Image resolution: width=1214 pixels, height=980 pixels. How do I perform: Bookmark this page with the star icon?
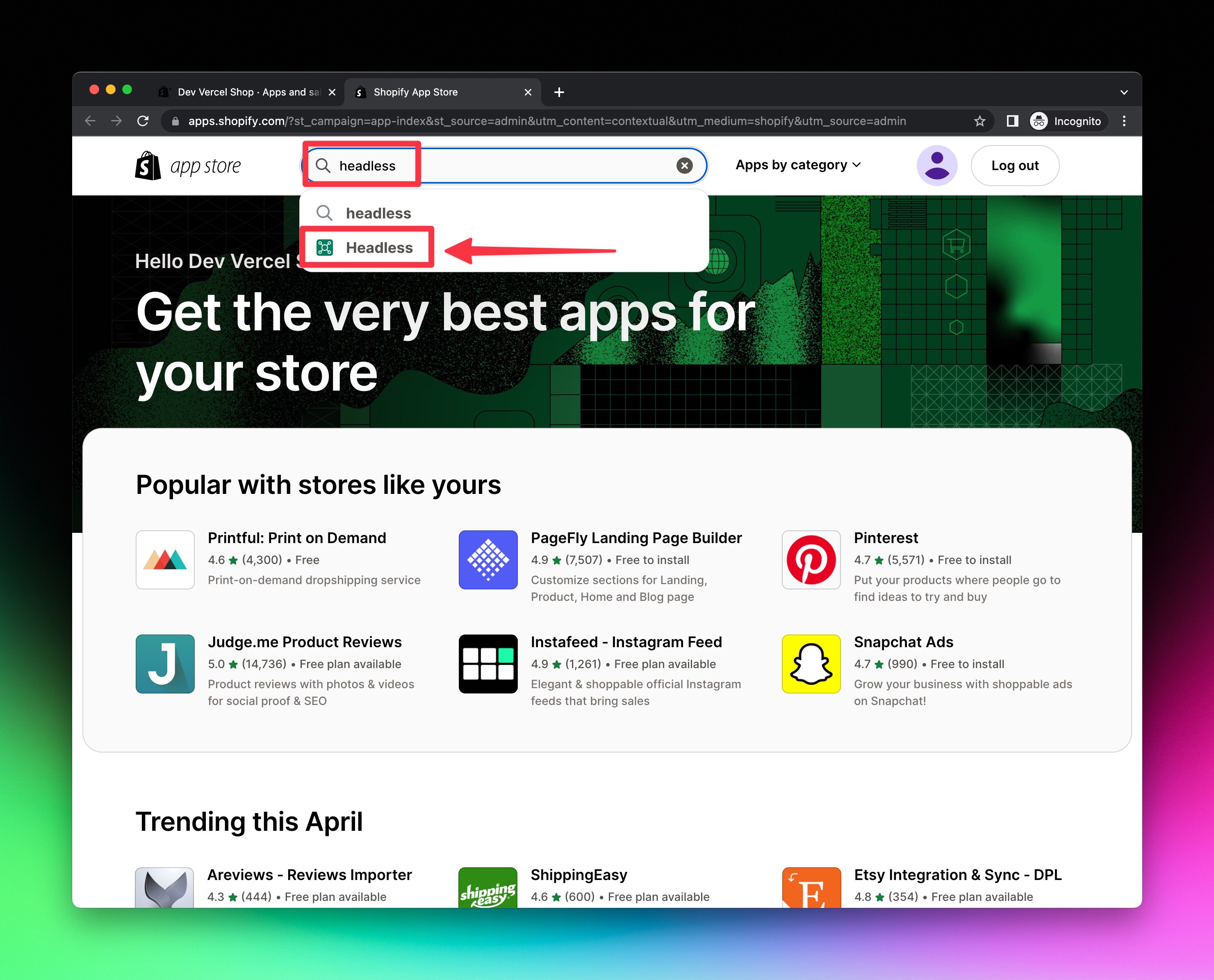pyautogui.click(x=979, y=121)
